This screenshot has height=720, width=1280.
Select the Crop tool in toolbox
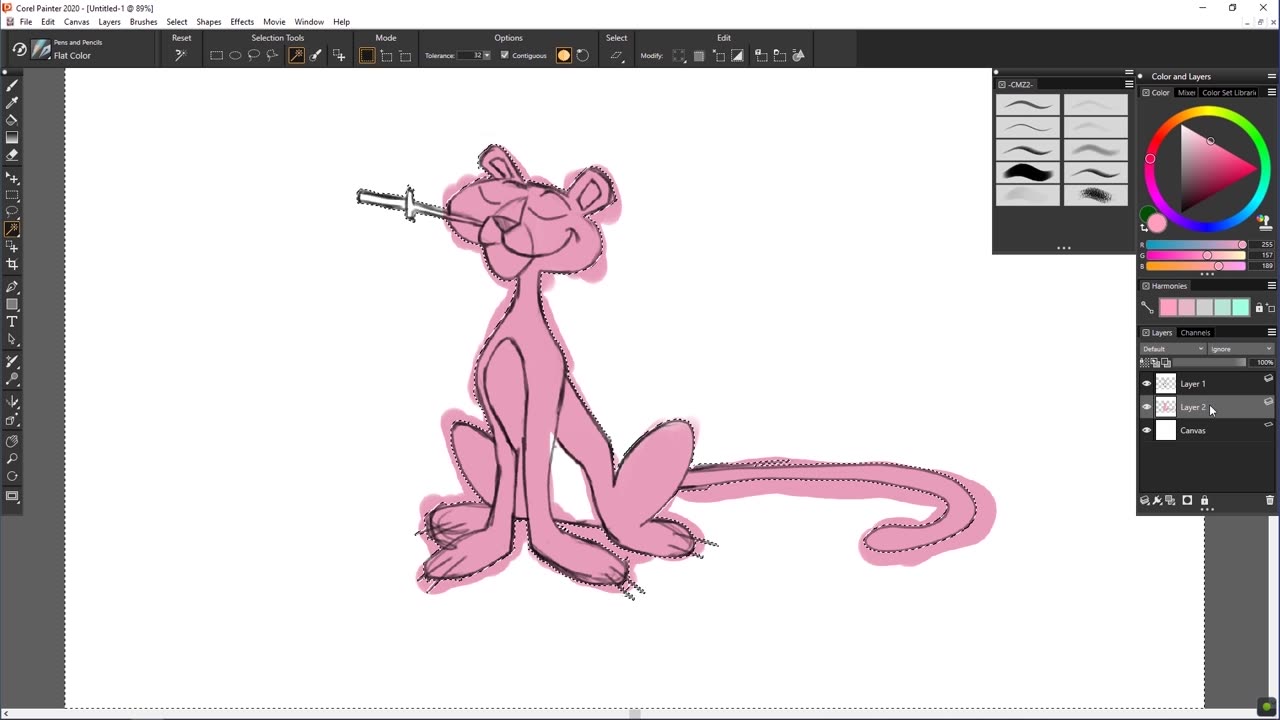12,264
